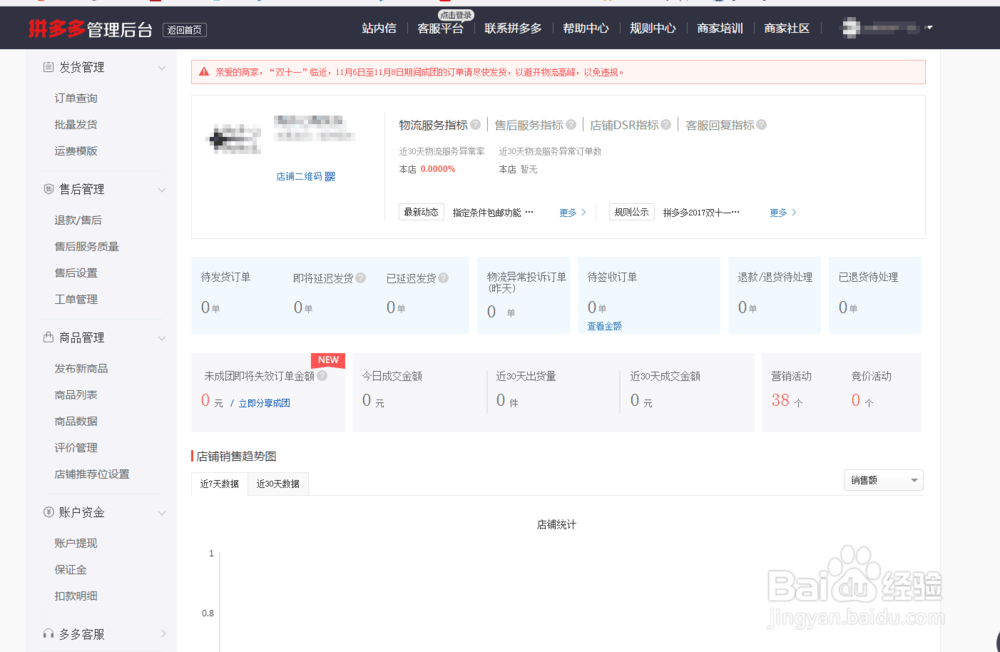Click the 发货管理 section icon in sidebar
This screenshot has width=1000, height=652.
pos(48,67)
